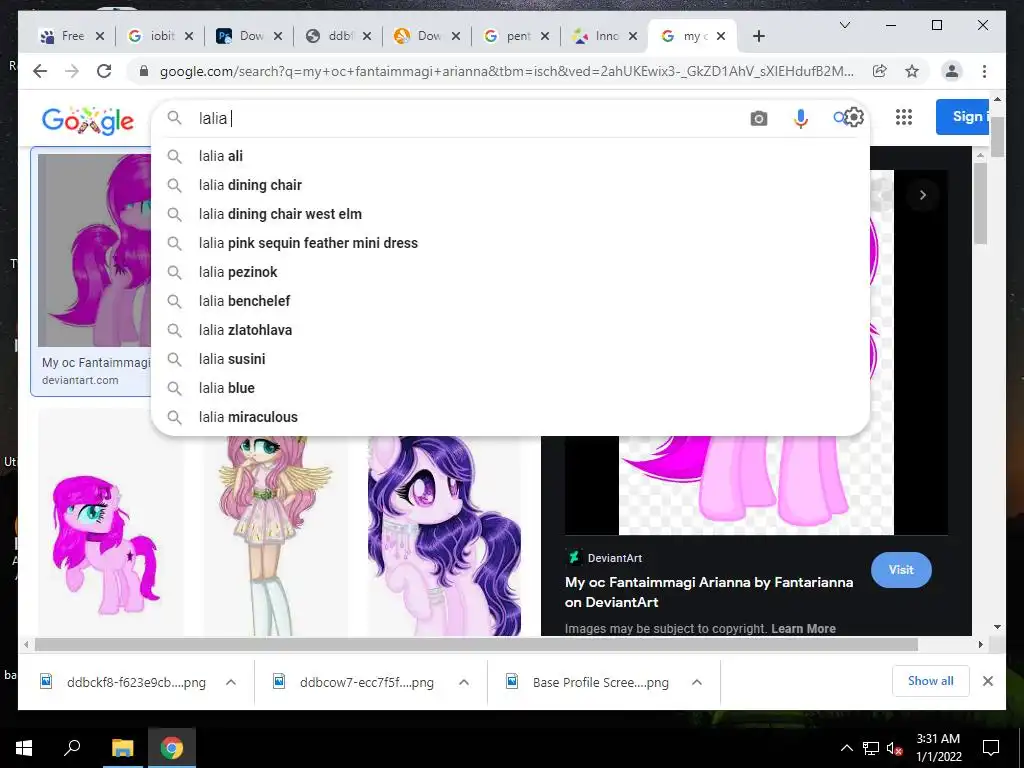Open the purple-haired pony thumbnail

(444, 536)
